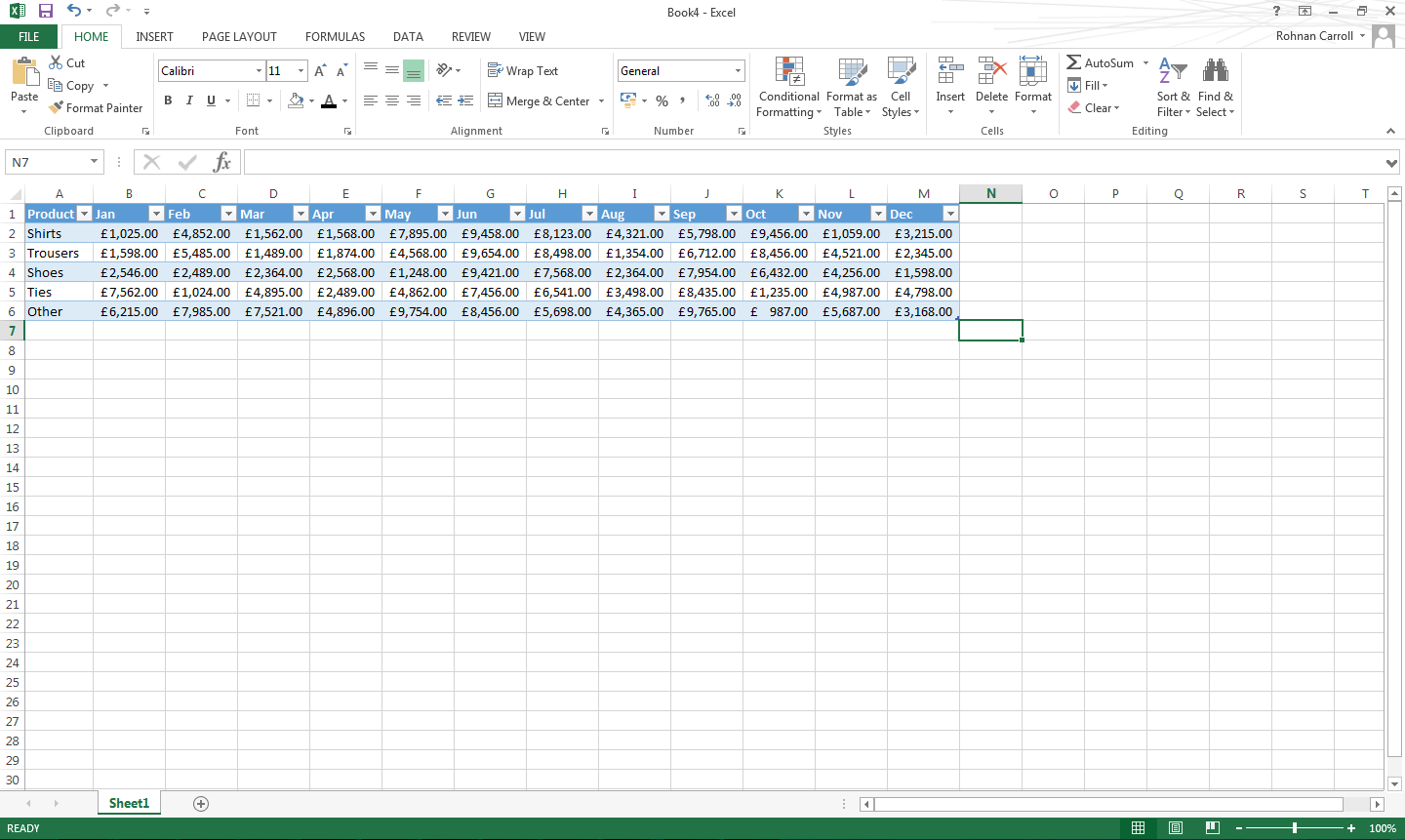
Task: Open Cell Styles gallery
Action: point(901,88)
